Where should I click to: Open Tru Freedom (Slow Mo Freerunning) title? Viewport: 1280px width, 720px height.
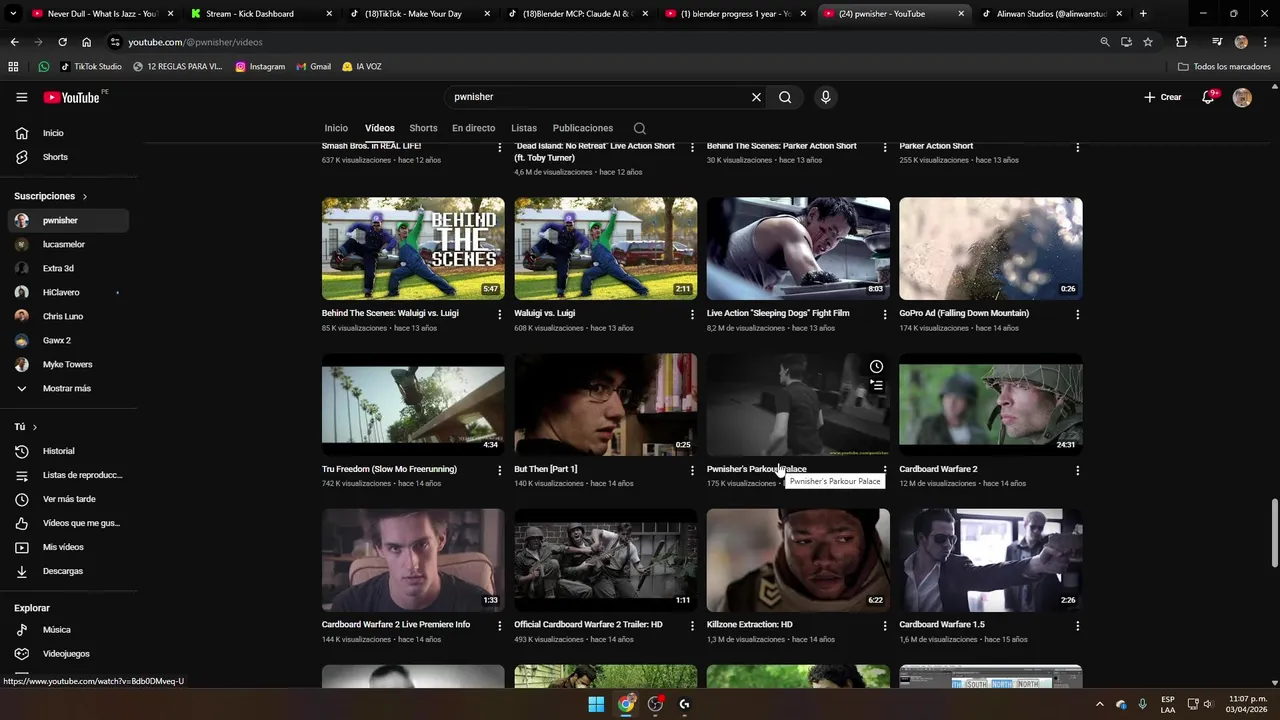(389, 469)
